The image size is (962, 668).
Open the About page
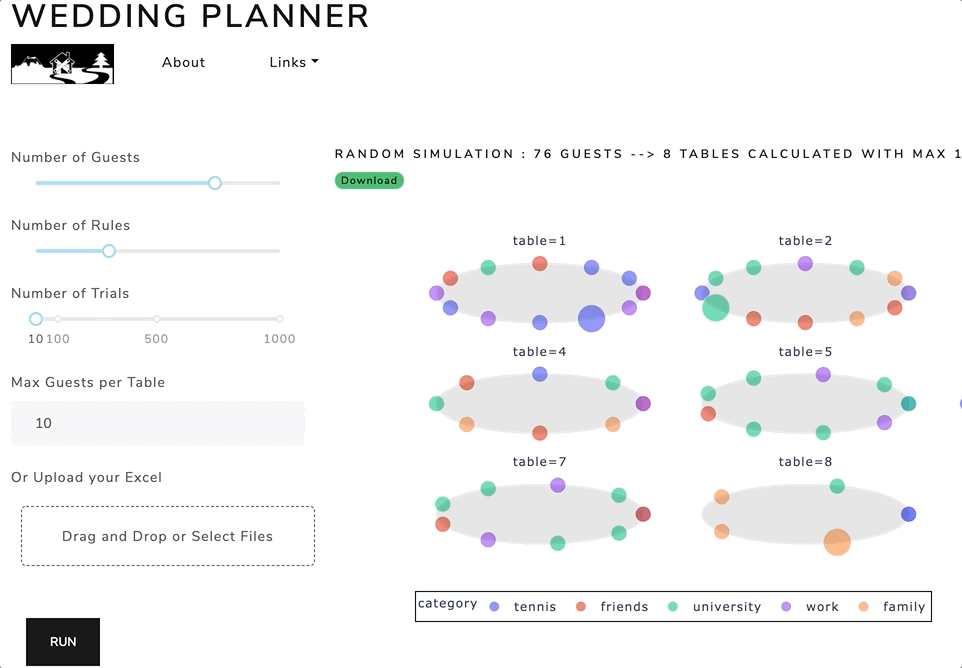coord(183,62)
